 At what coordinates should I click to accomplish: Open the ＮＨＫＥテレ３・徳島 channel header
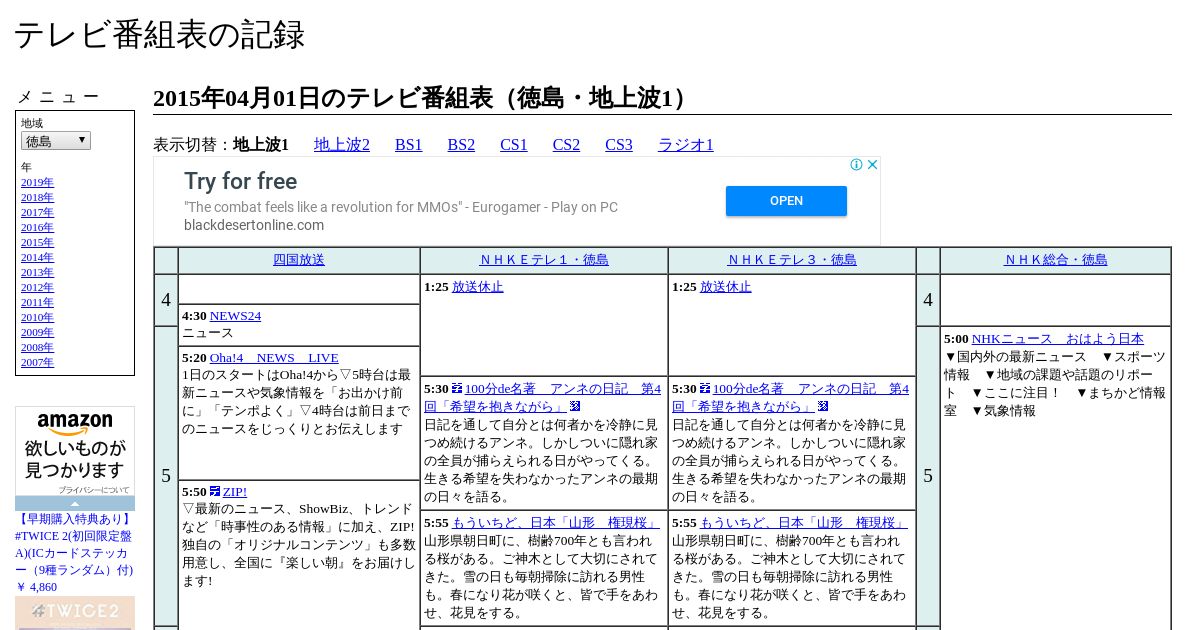point(792,260)
